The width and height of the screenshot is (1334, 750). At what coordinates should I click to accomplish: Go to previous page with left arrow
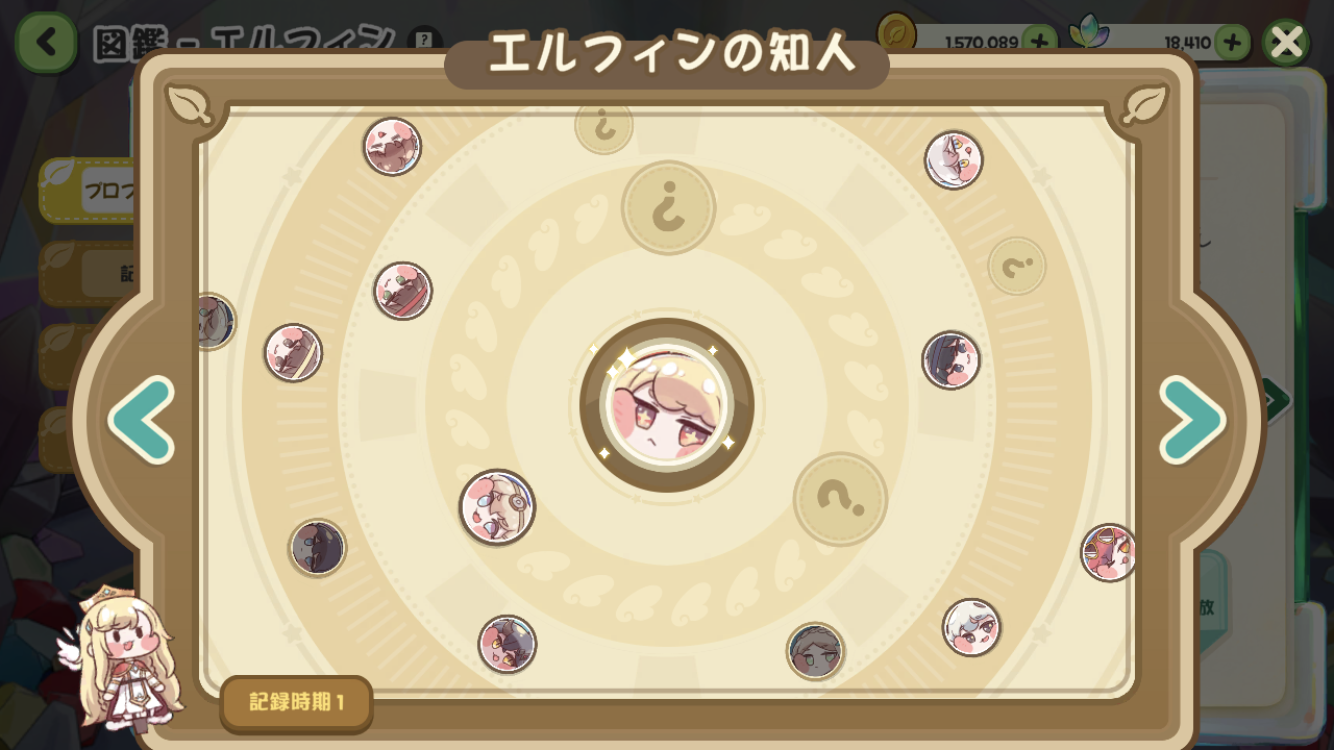coord(141,420)
